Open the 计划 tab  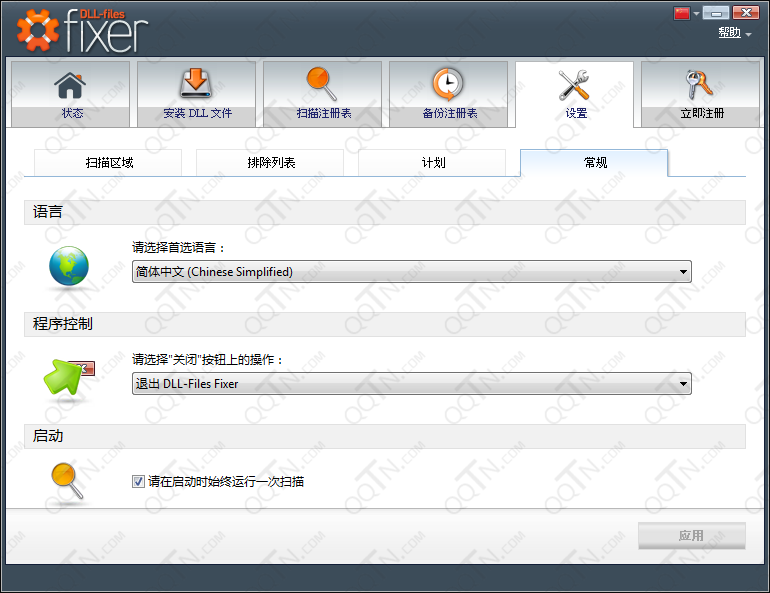pos(433,162)
